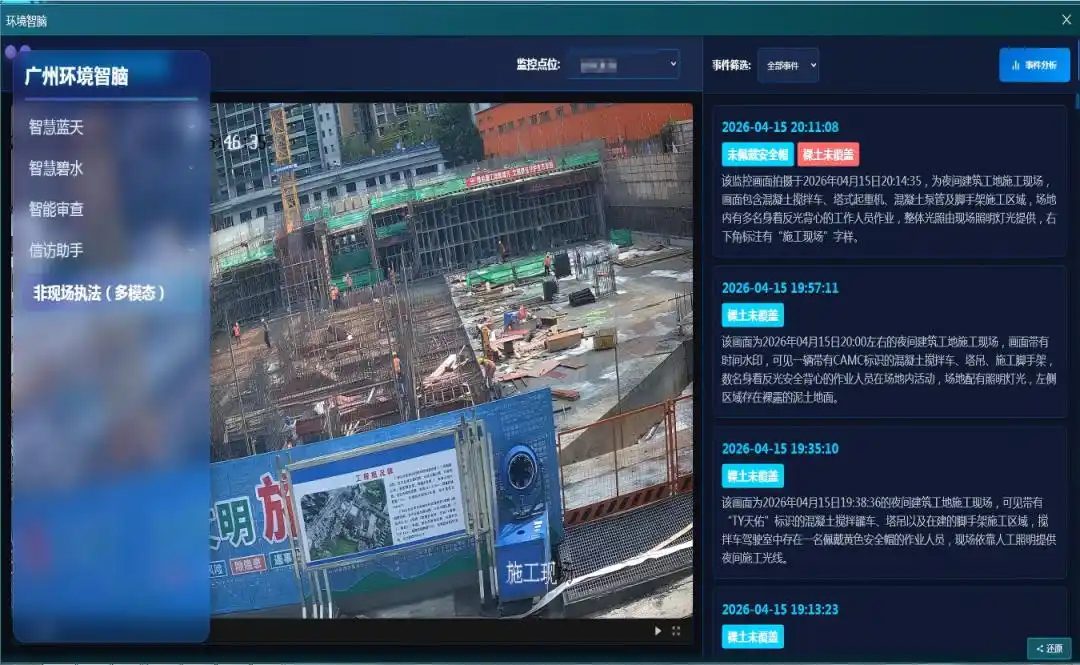Click the 广州环境智脑 title
This screenshot has height=665, width=1080.
(76, 76)
